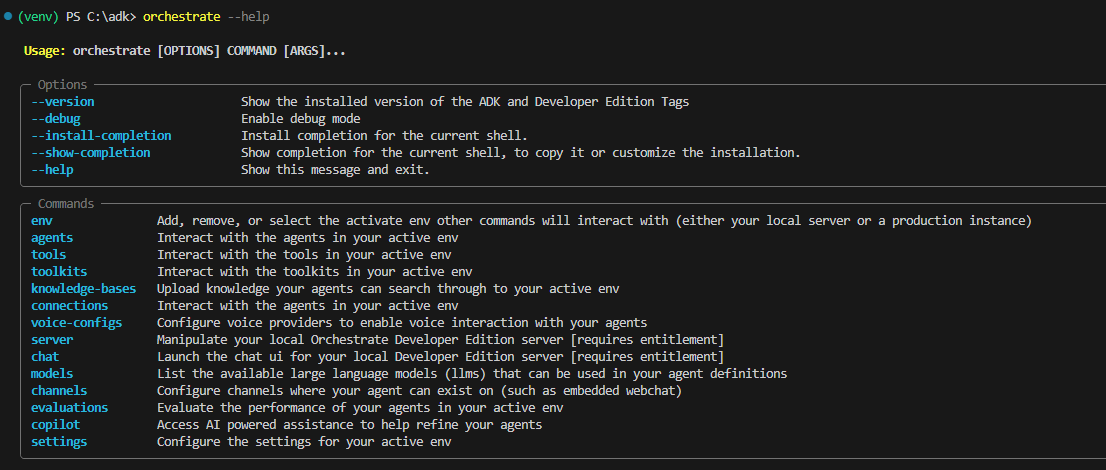Click the evaluations command name
The height and width of the screenshot is (470, 1106).
[x=69, y=408]
